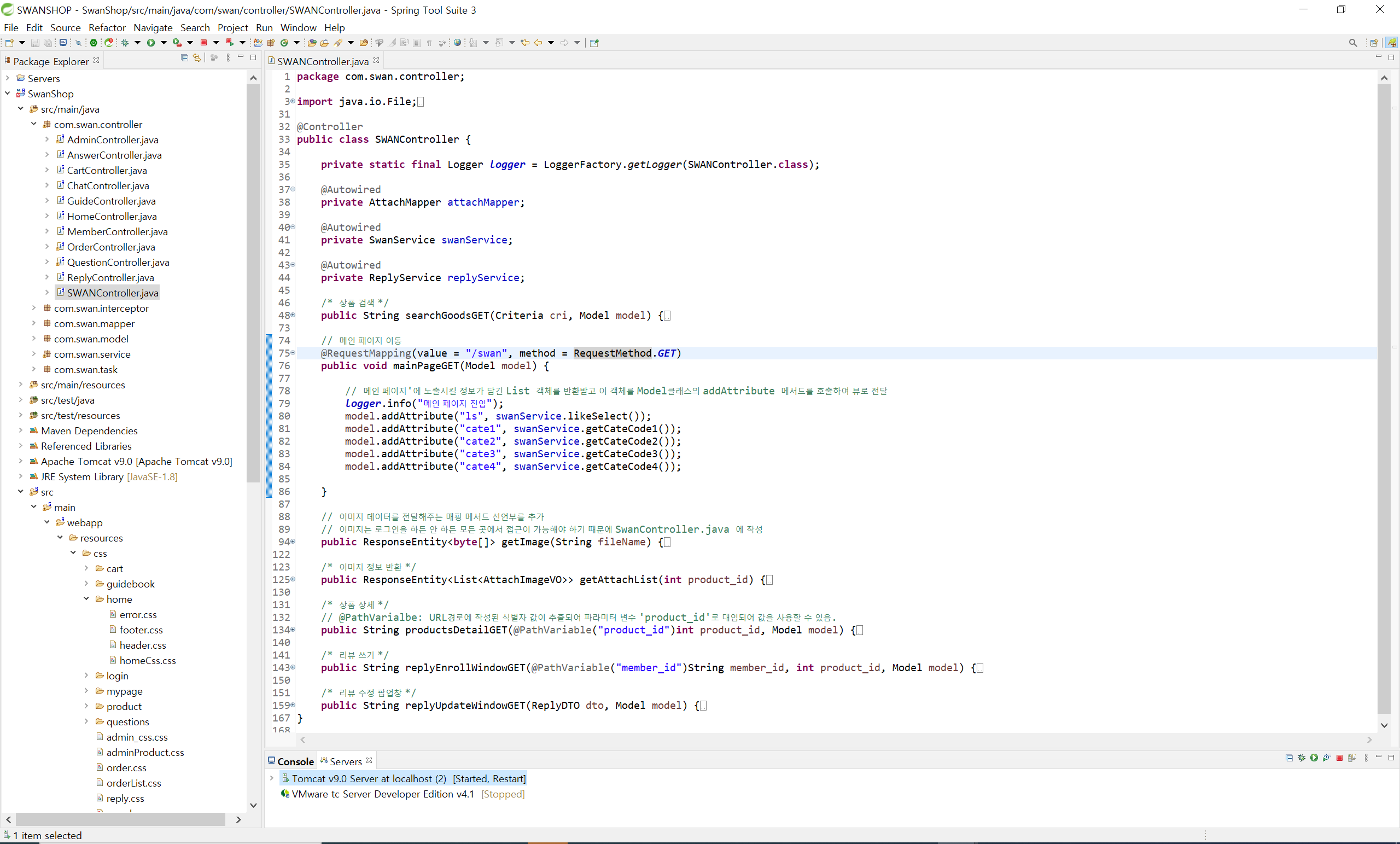Click the red Terminate square in main toolbar
This screenshot has width=1400, height=844.
point(203,43)
